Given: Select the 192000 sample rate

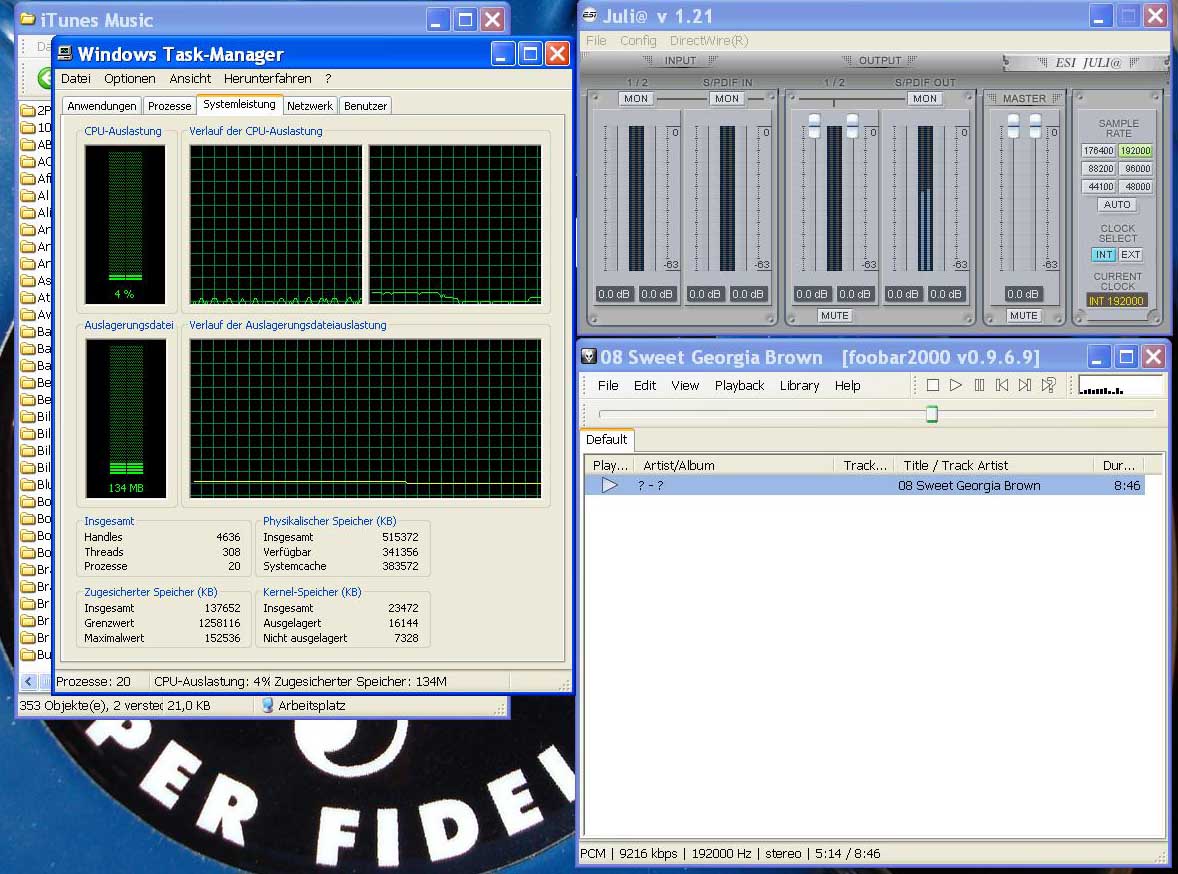Looking at the screenshot, I should (1136, 150).
